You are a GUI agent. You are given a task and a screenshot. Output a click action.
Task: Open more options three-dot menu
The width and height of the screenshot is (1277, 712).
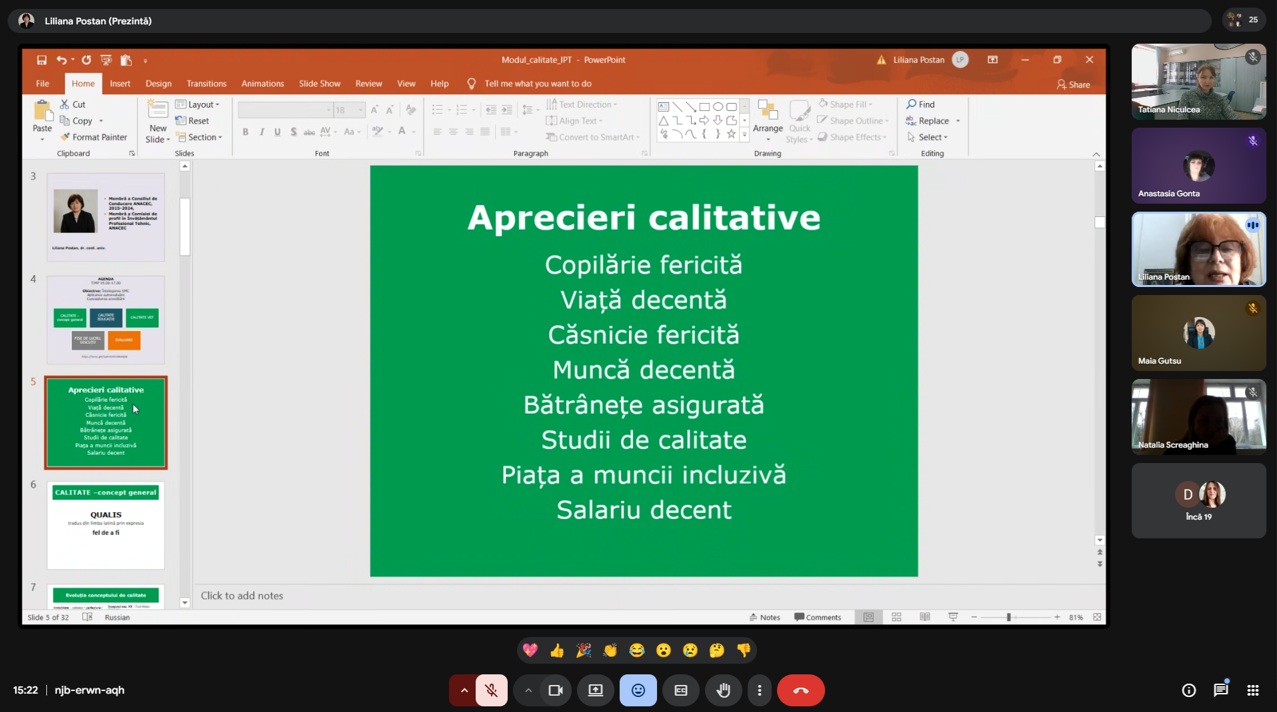click(759, 690)
